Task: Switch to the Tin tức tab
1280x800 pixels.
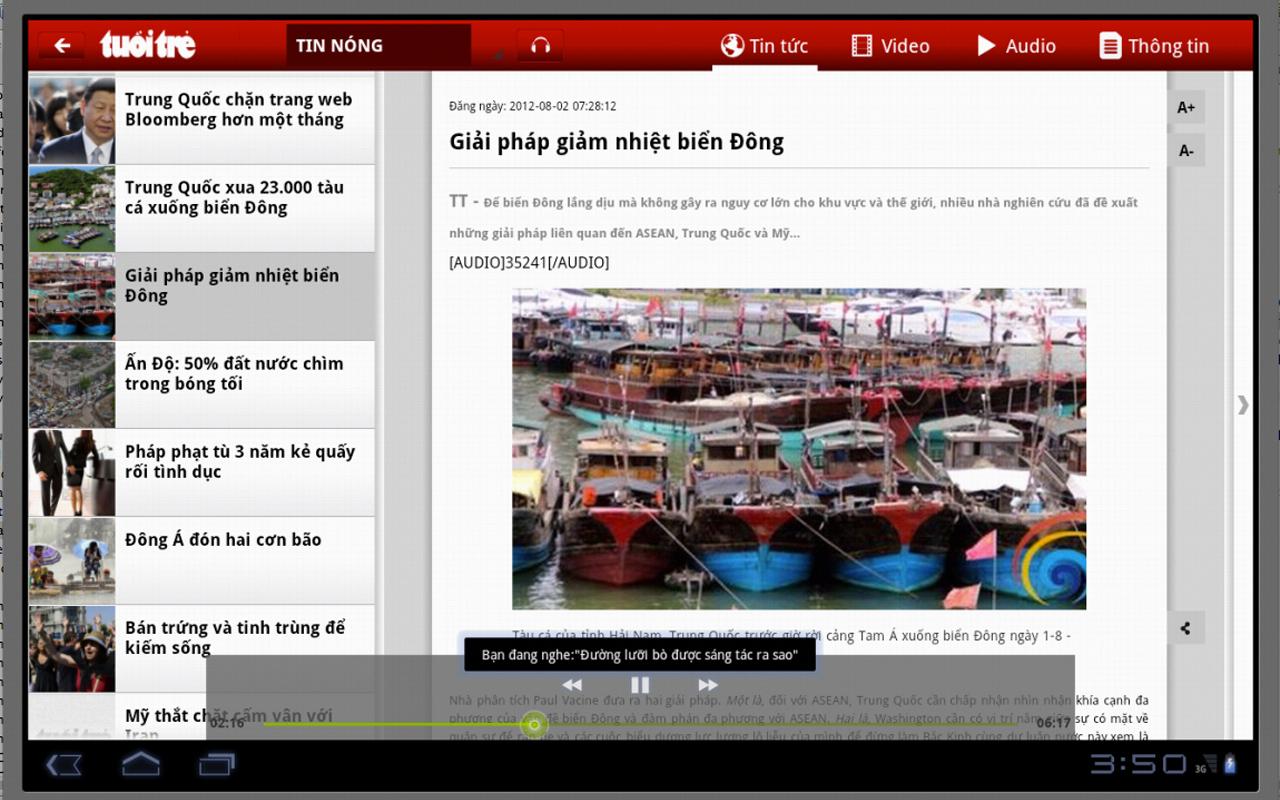Action: [x=765, y=46]
